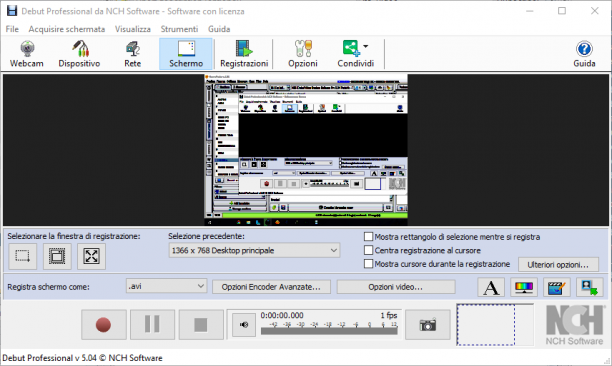The image size is (612, 366).
Task: Enable Mostra cursore durante la registrazione
Action: (368, 264)
